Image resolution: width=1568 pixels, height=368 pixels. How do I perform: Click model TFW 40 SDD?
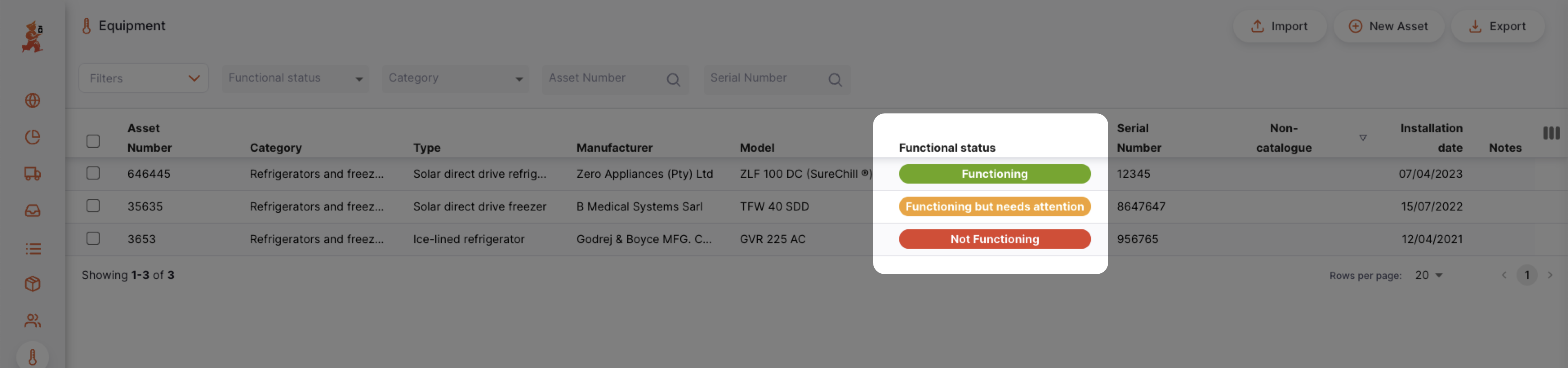(x=774, y=207)
